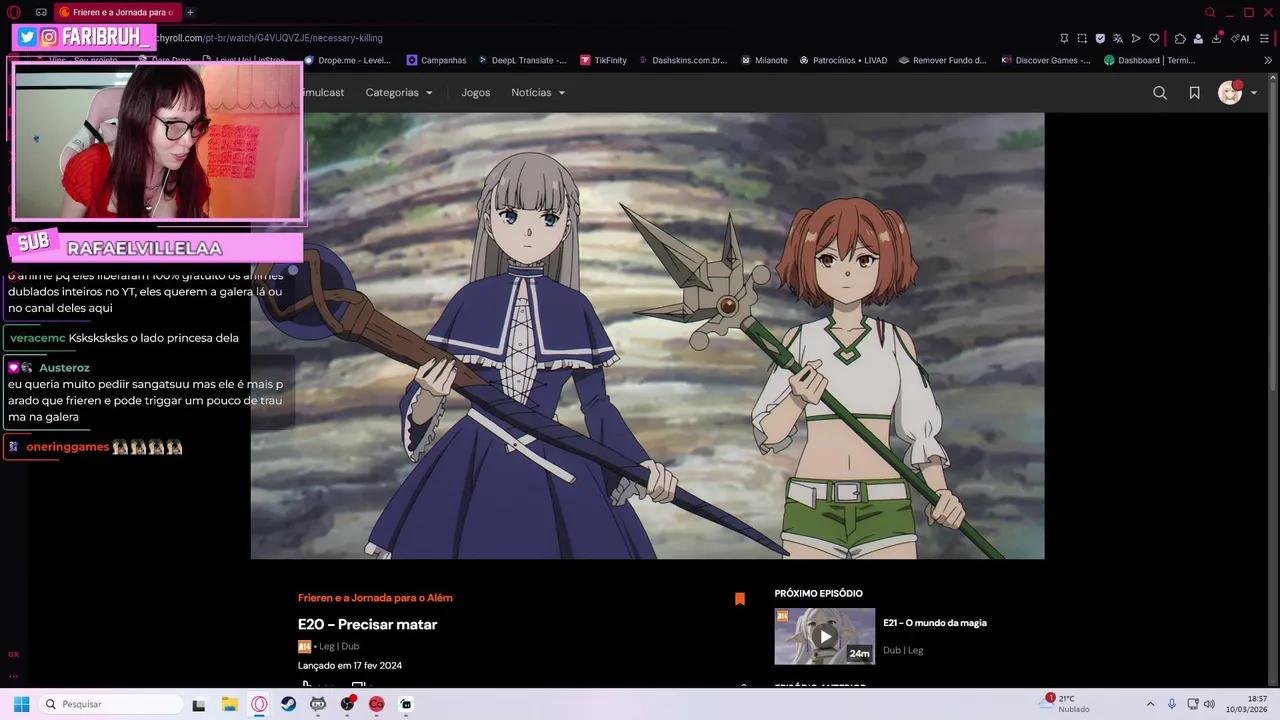Open the ad blocker shield icon

coord(1100,38)
